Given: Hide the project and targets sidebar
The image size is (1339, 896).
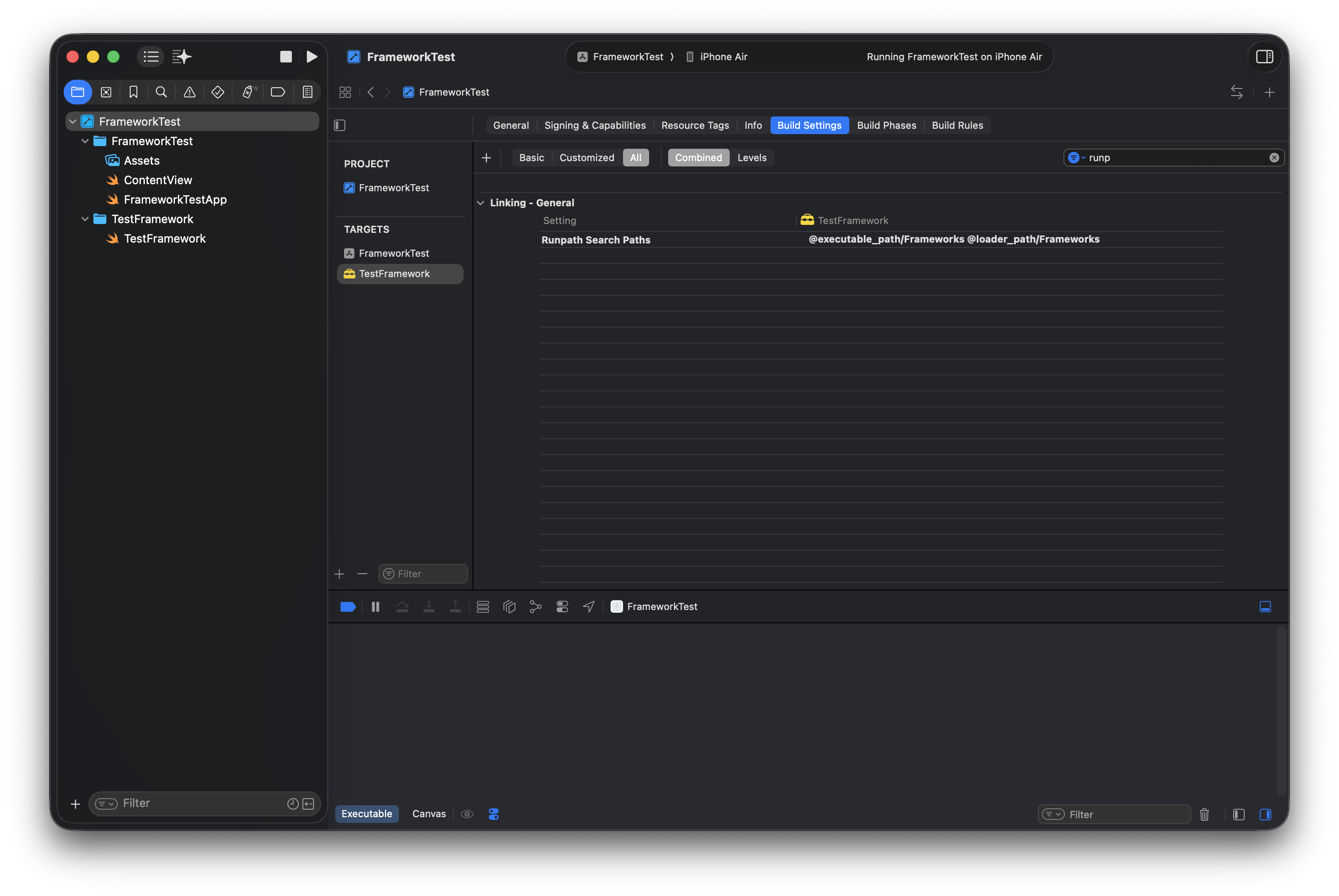Looking at the screenshot, I should 340,125.
